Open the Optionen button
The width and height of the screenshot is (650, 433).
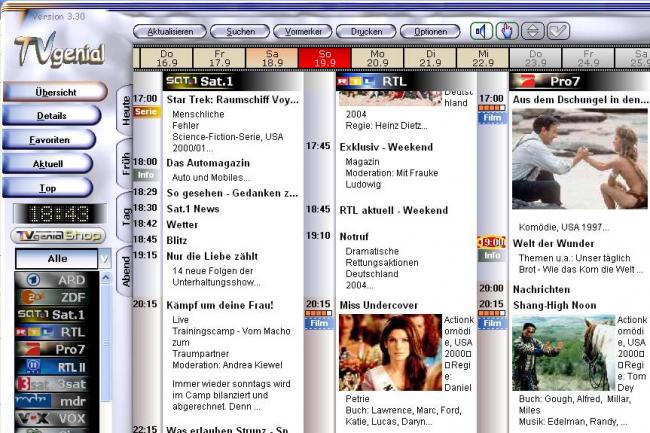coord(430,31)
